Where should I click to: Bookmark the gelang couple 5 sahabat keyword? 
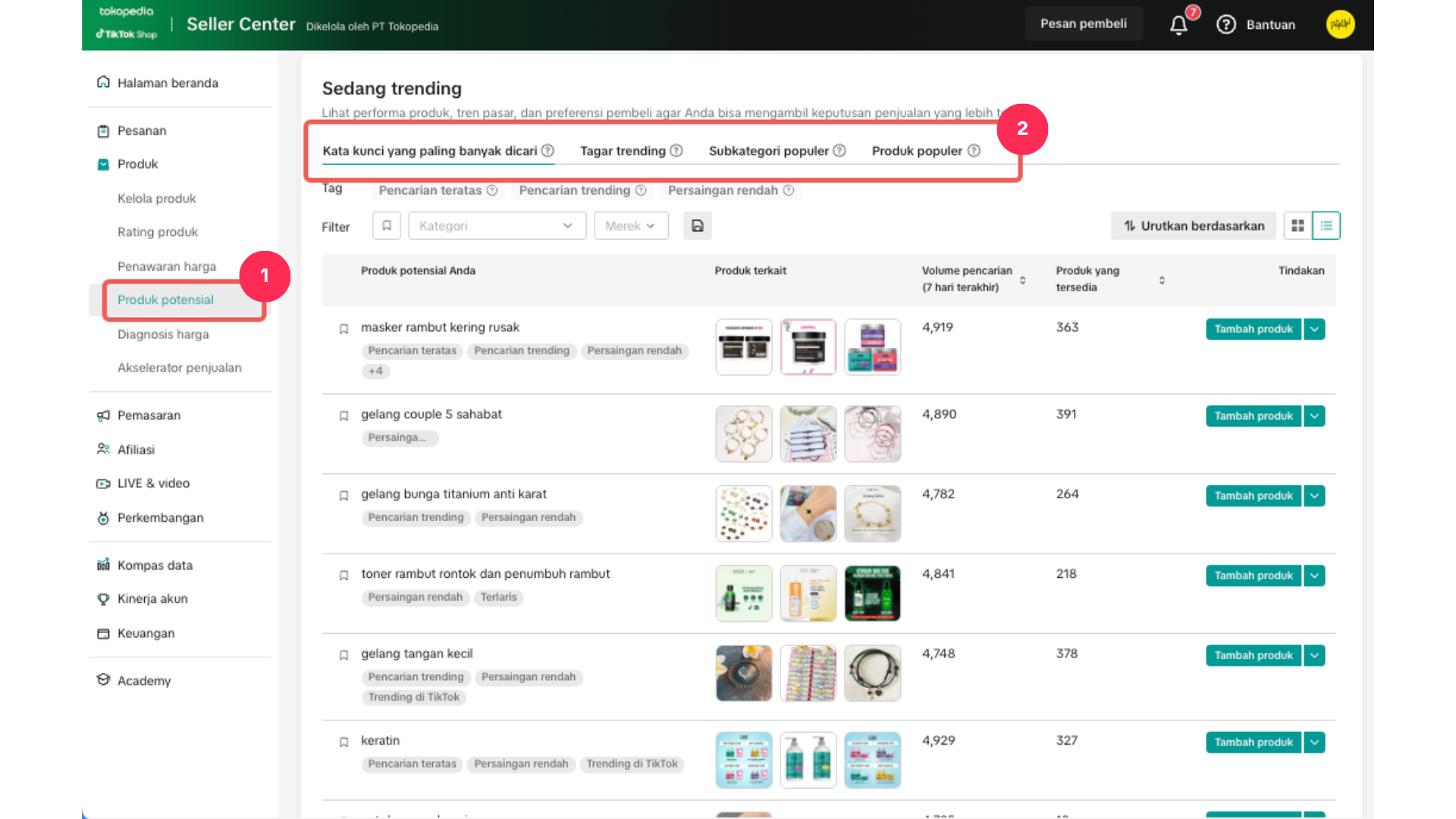pos(344,416)
